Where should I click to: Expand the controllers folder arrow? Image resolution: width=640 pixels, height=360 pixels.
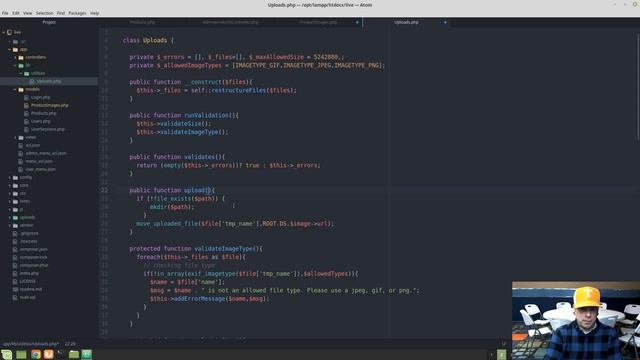click(15, 58)
